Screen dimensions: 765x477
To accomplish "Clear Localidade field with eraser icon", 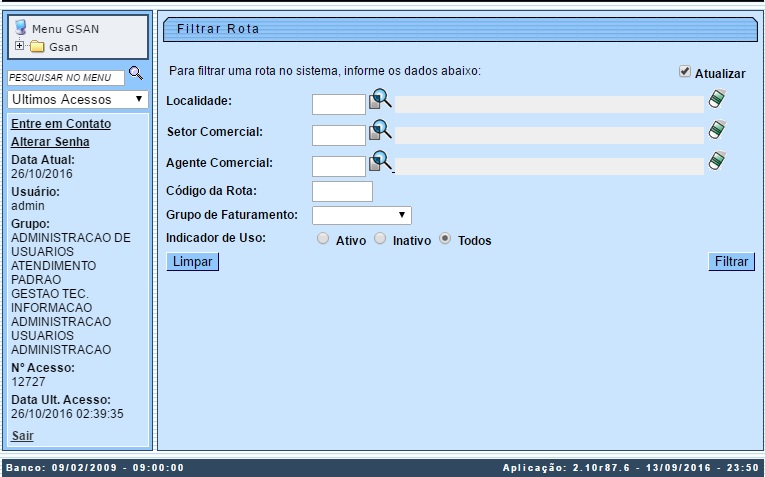I will 717,99.
